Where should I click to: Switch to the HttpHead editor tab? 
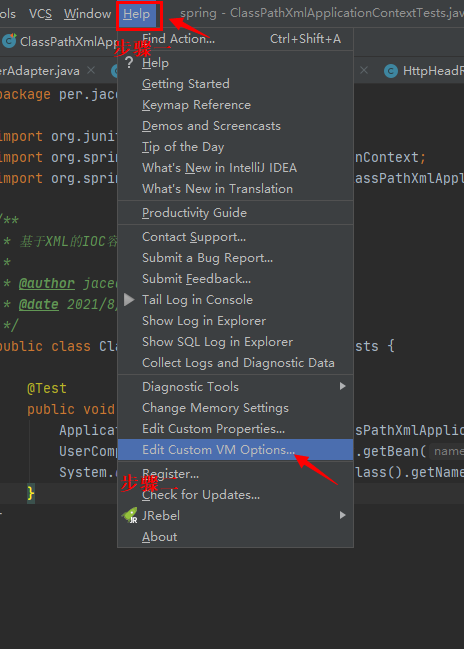433,71
